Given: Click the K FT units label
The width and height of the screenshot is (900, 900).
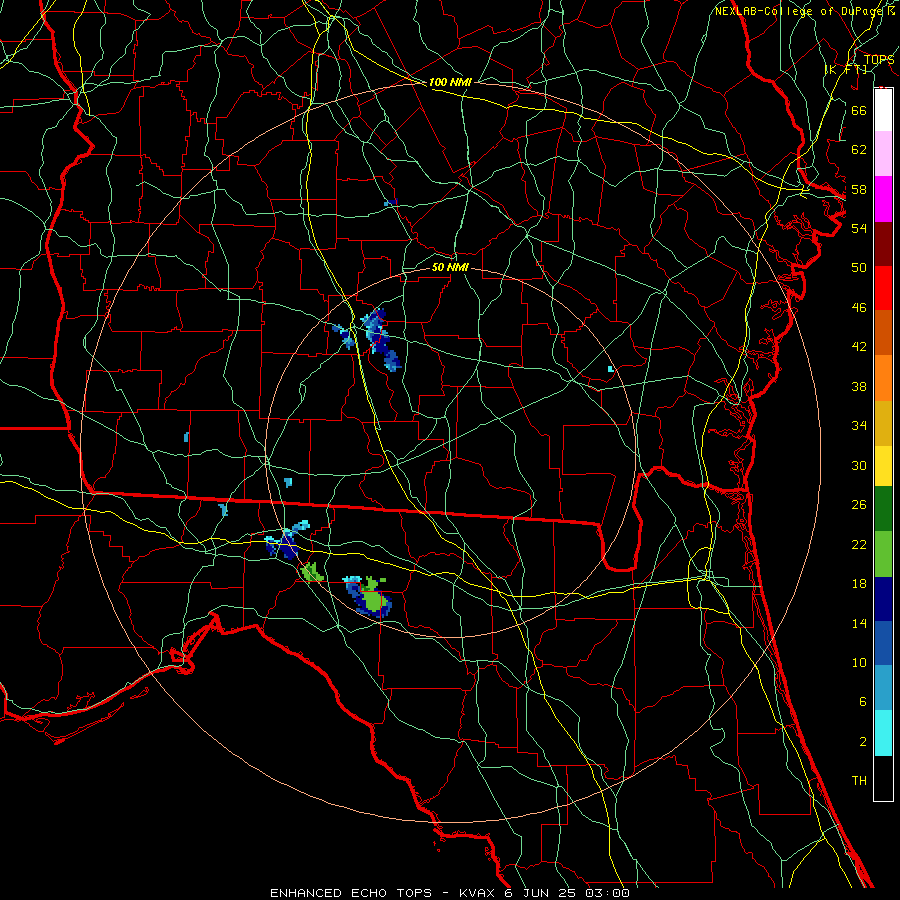Looking at the screenshot, I should point(846,69).
